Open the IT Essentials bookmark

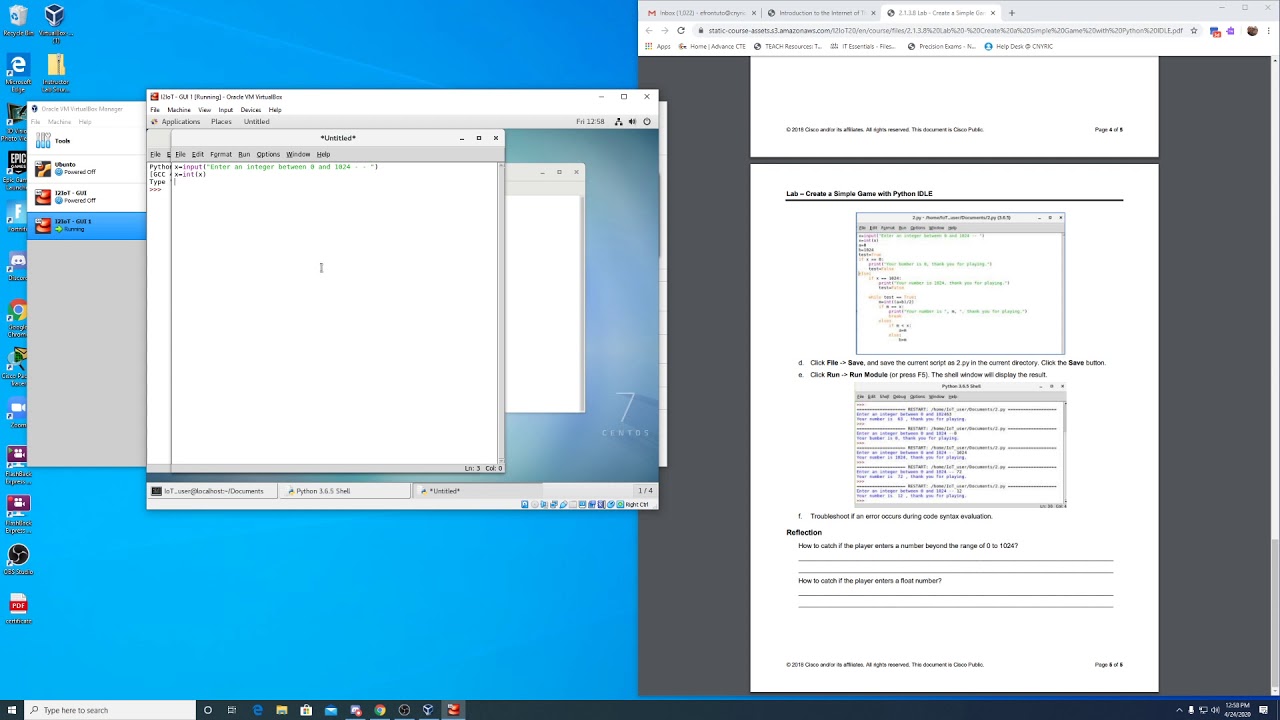862,46
